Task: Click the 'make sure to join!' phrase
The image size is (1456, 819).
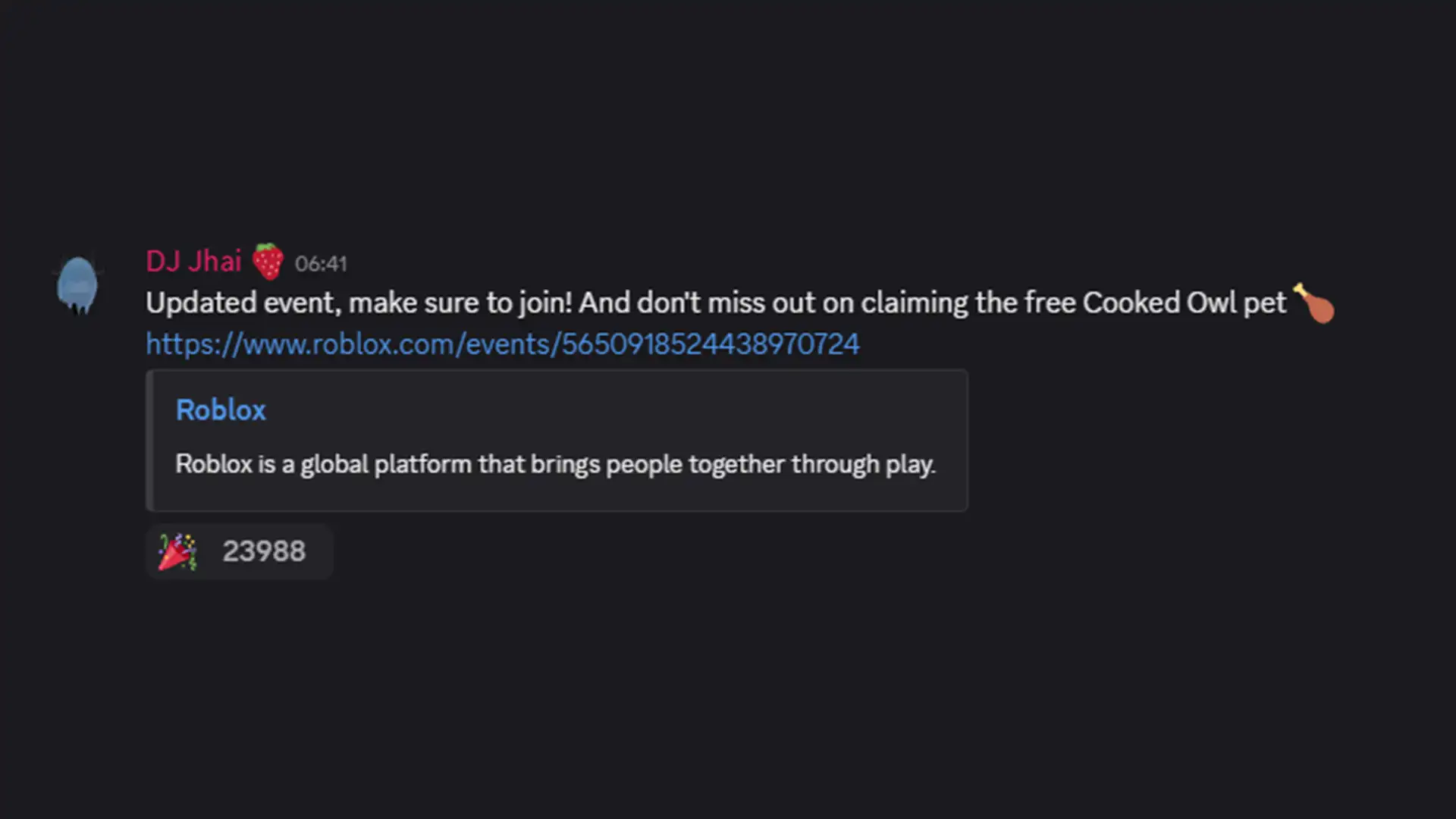Action: point(460,303)
